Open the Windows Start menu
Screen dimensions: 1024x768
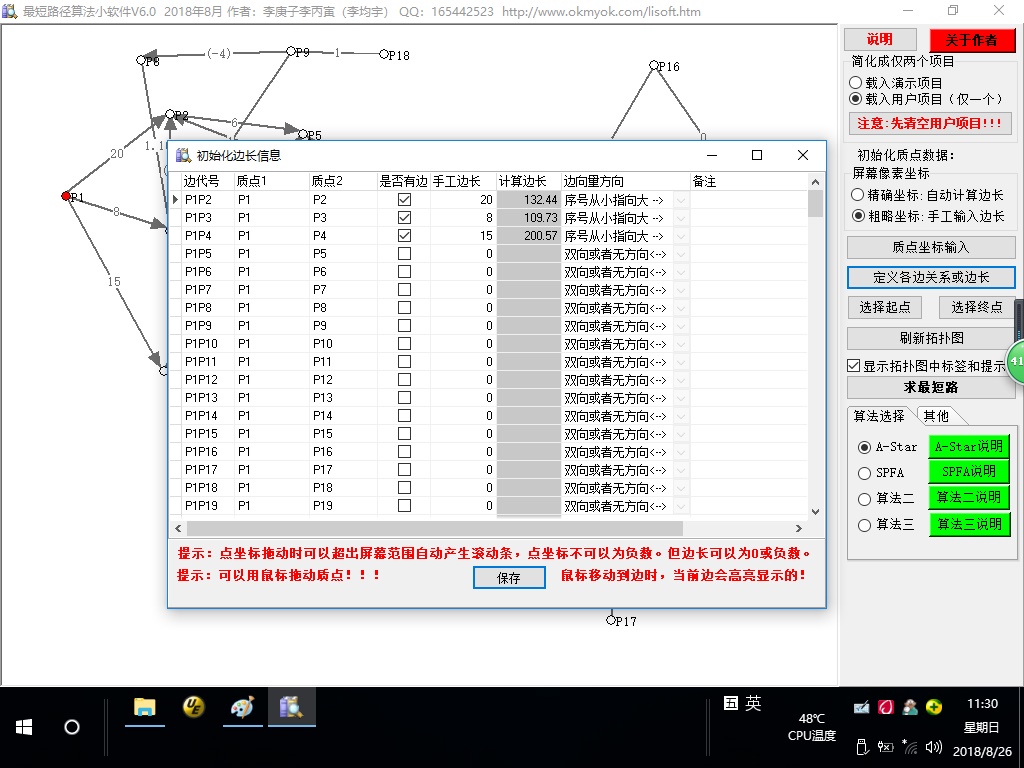point(24,727)
